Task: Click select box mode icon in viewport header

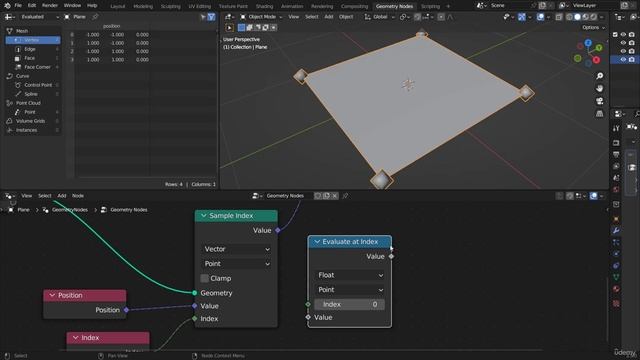Action: (241, 27)
